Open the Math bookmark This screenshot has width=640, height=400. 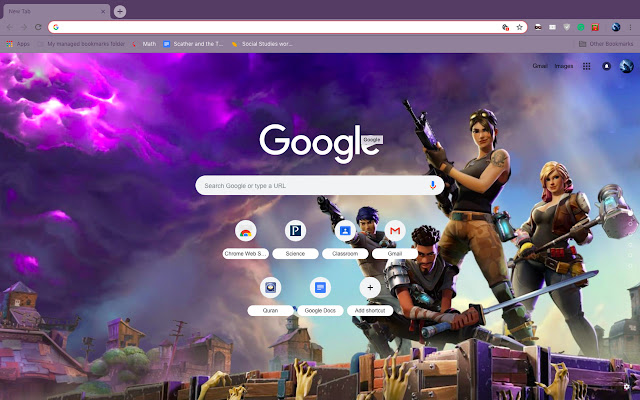144,44
